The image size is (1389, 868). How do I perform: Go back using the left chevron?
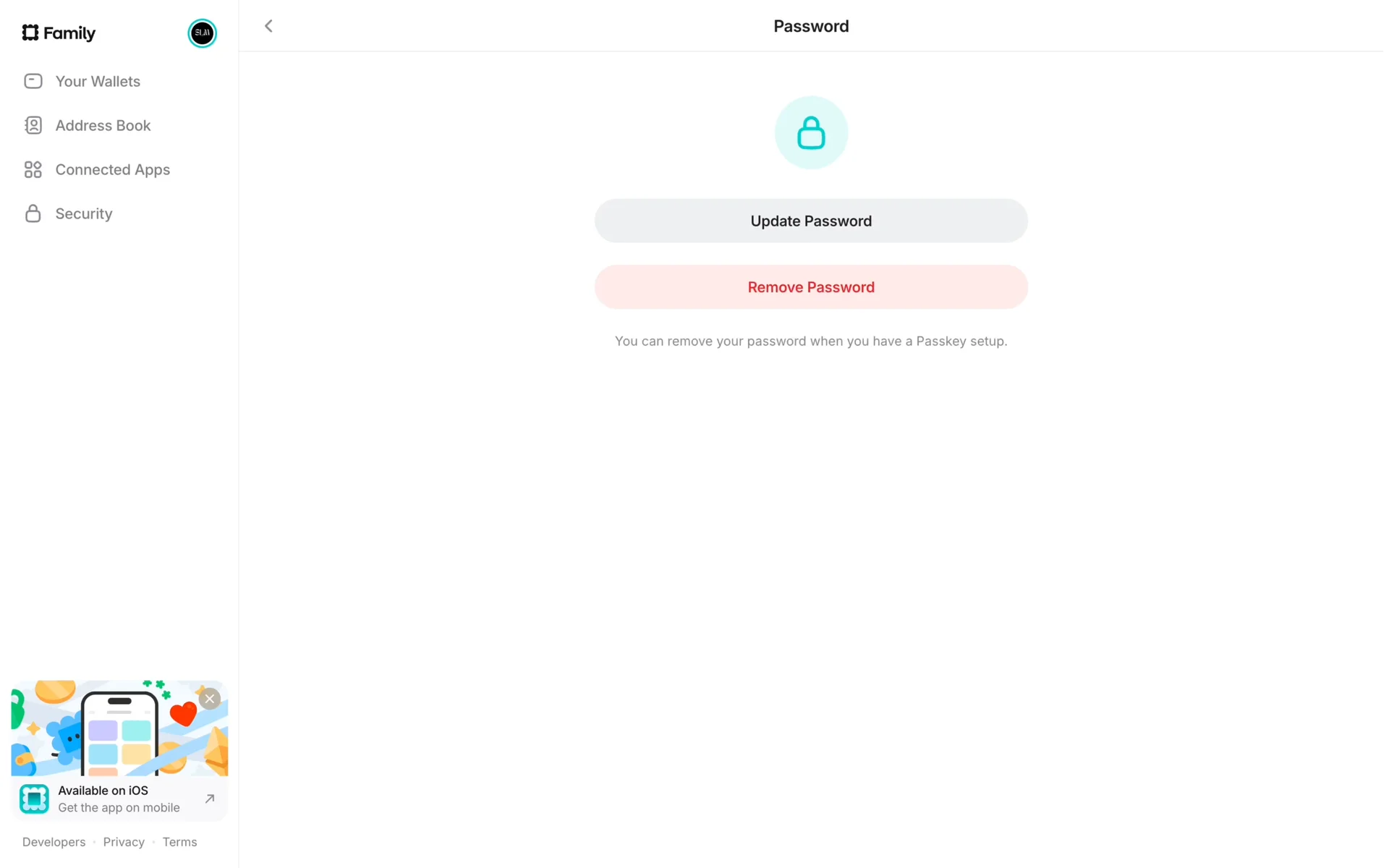[x=268, y=26]
